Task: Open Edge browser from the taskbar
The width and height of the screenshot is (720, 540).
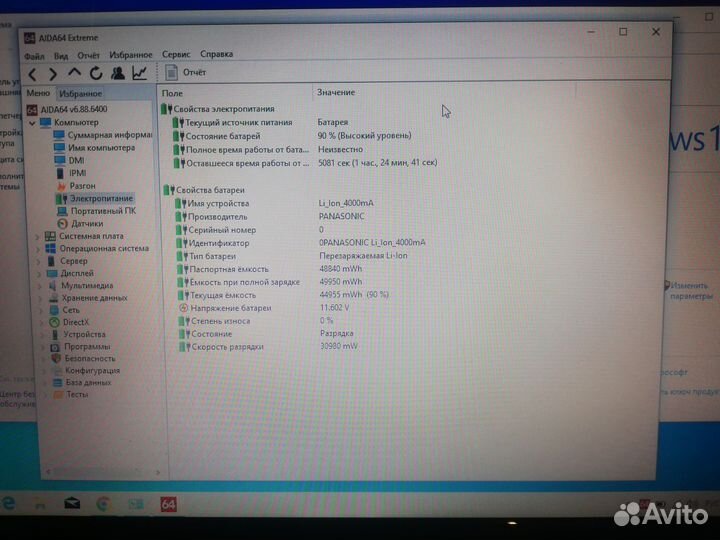Action: pos(8,503)
